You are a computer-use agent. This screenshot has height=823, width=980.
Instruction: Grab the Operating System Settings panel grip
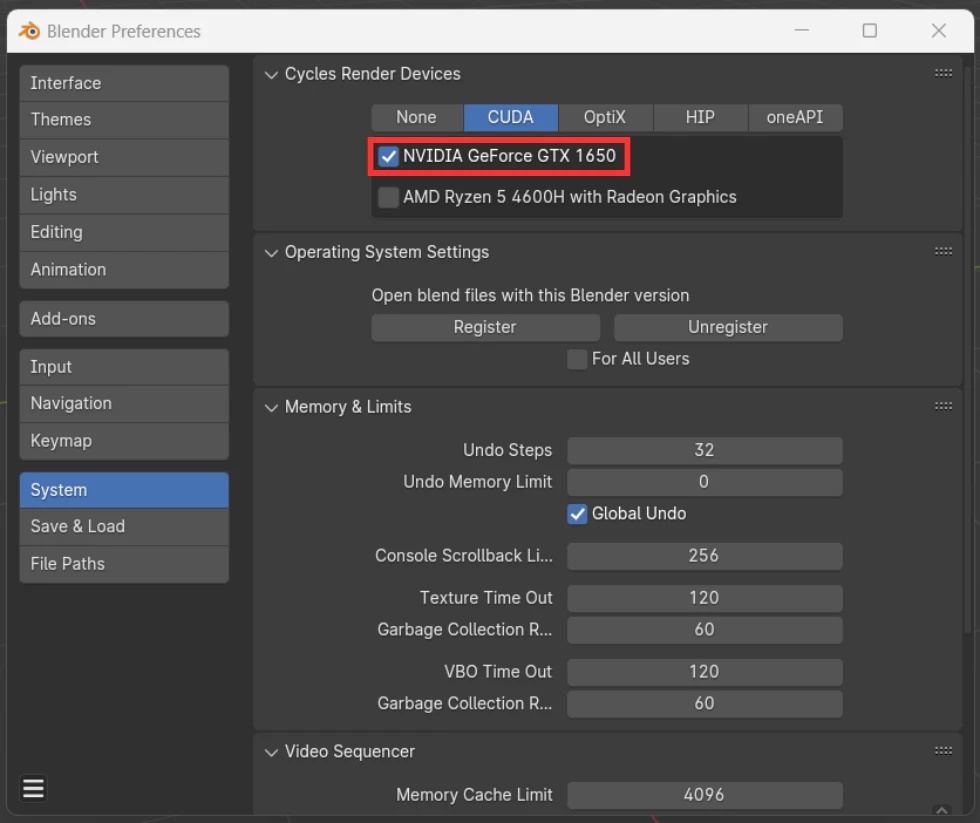(943, 251)
